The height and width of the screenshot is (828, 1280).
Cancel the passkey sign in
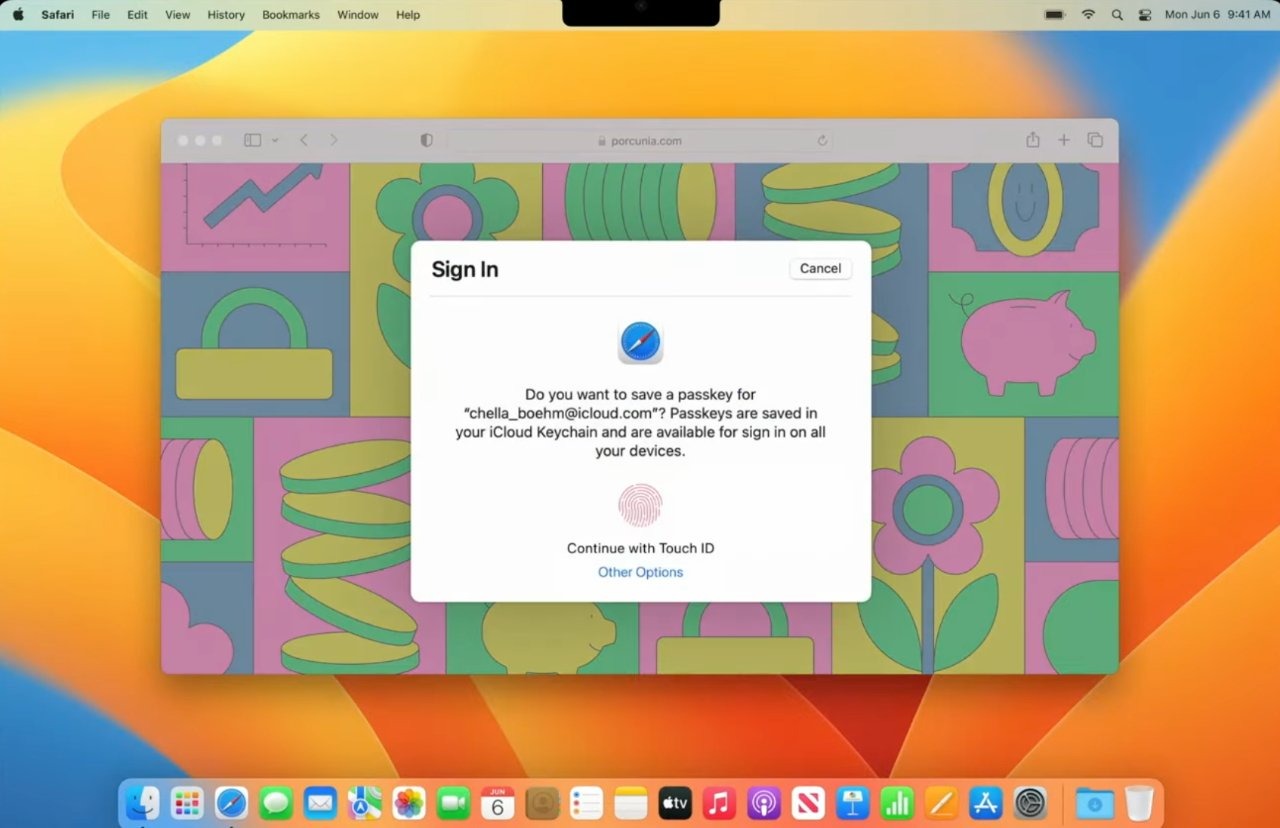(819, 268)
